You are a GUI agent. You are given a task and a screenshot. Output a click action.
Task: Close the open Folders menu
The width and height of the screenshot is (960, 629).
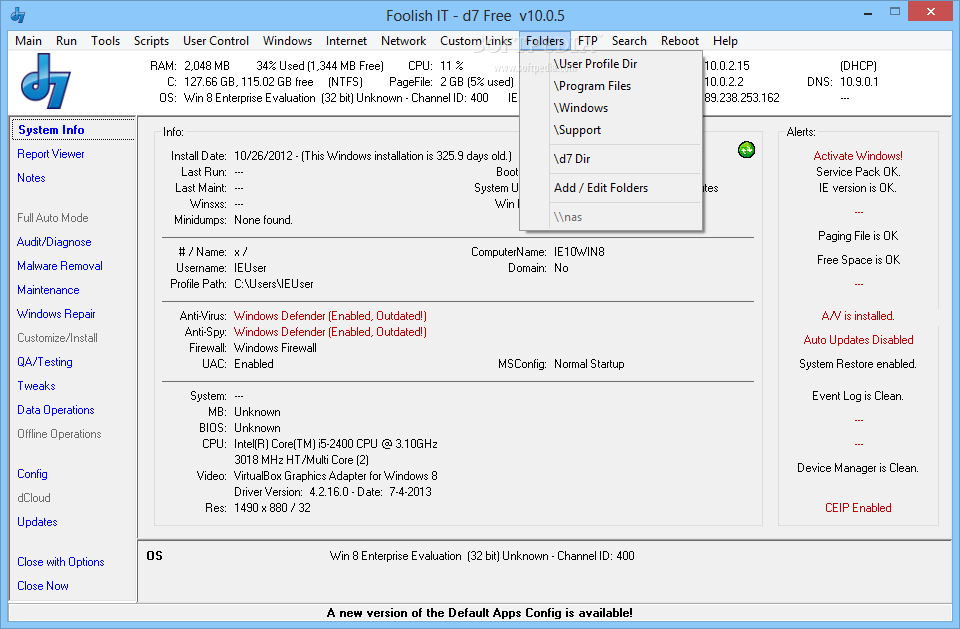(x=544, y=41)
